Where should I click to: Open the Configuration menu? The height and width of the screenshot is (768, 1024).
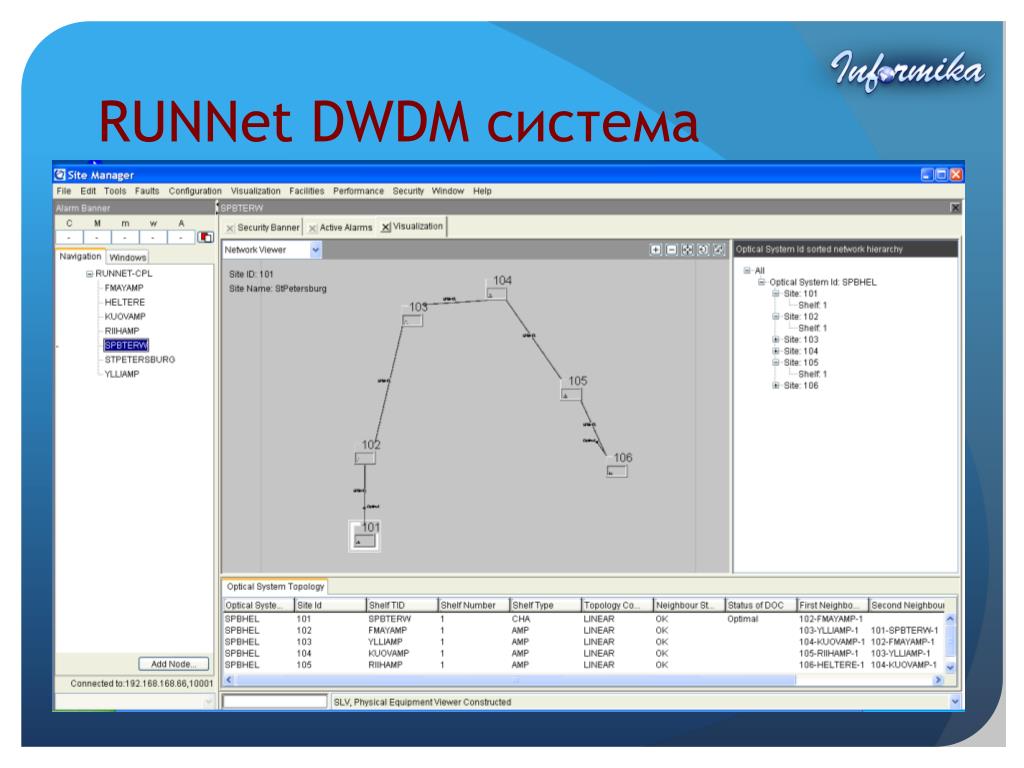(195, 191)
